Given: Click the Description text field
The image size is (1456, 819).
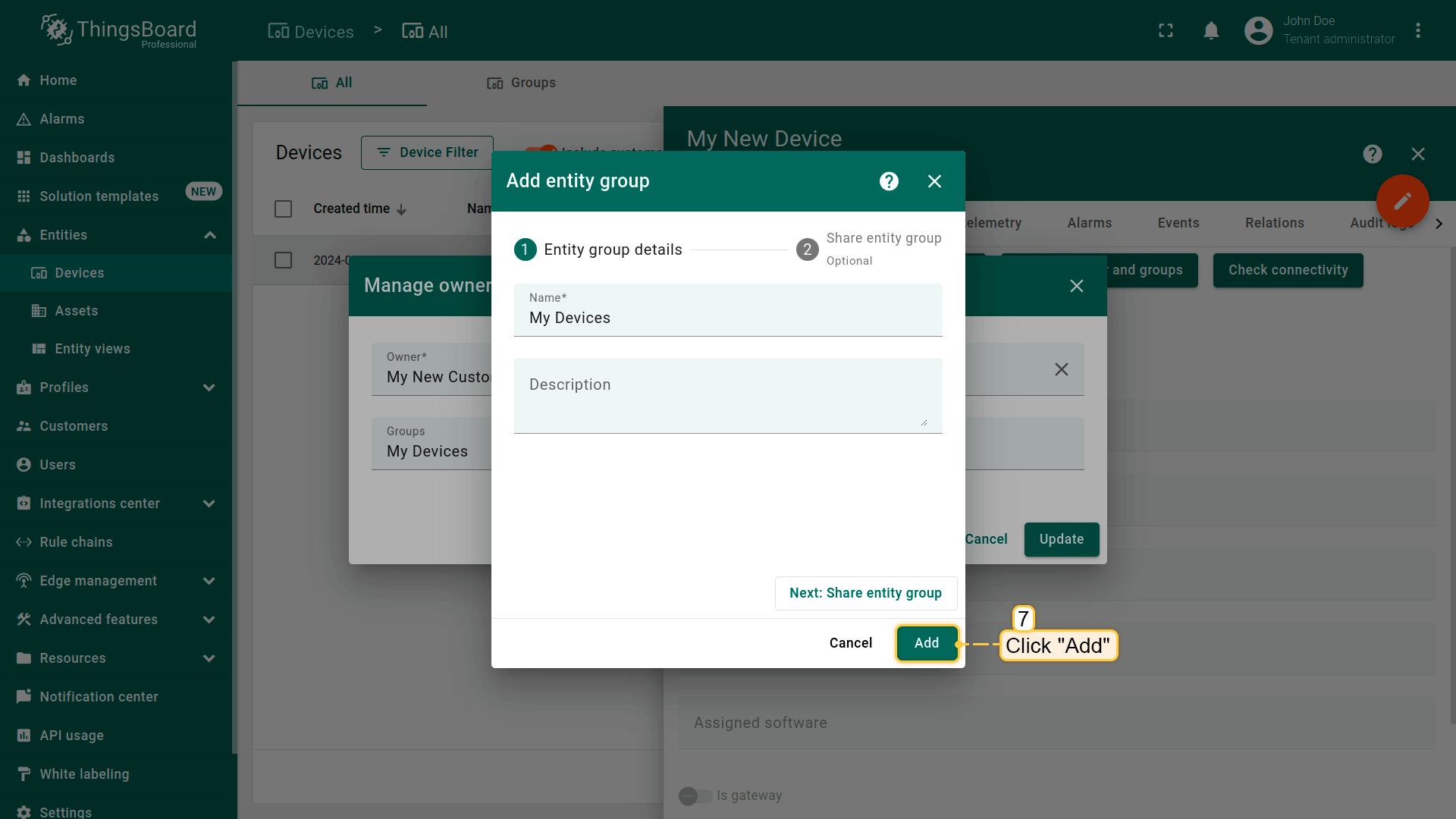Looking at the screenshot, I should point(727,396).
